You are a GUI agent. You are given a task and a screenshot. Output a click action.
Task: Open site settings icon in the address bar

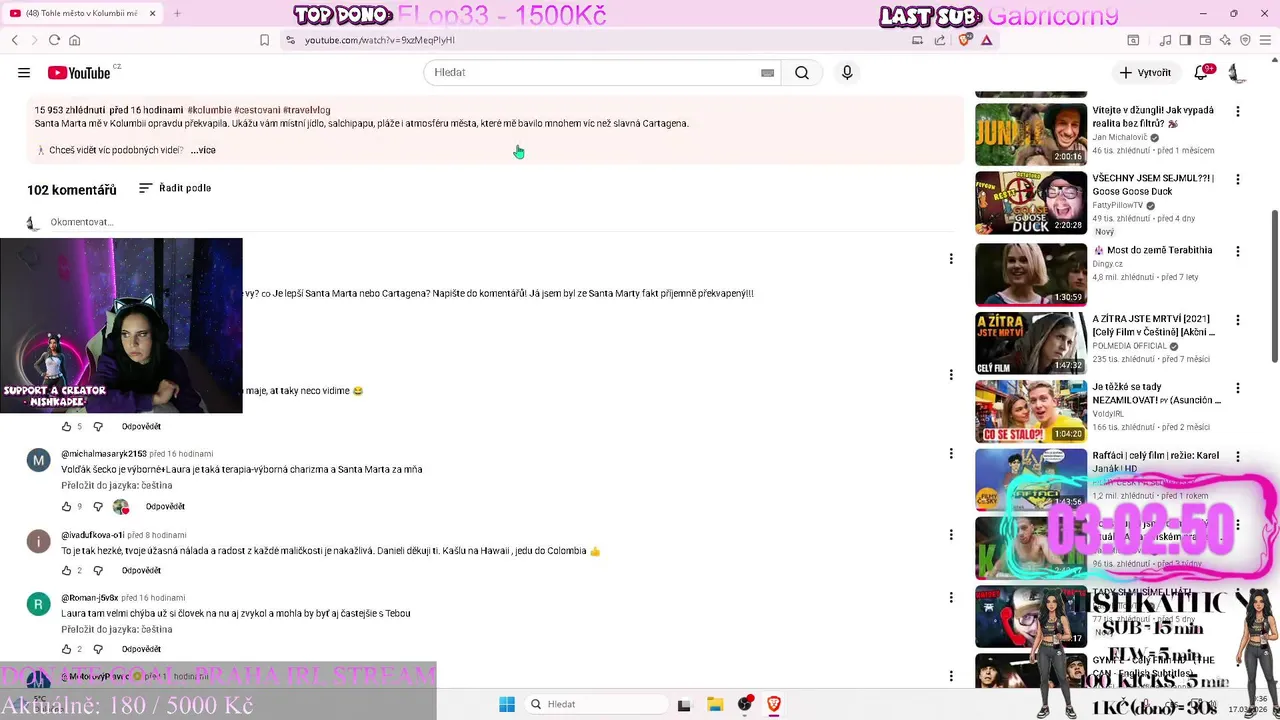click(290, 40)
